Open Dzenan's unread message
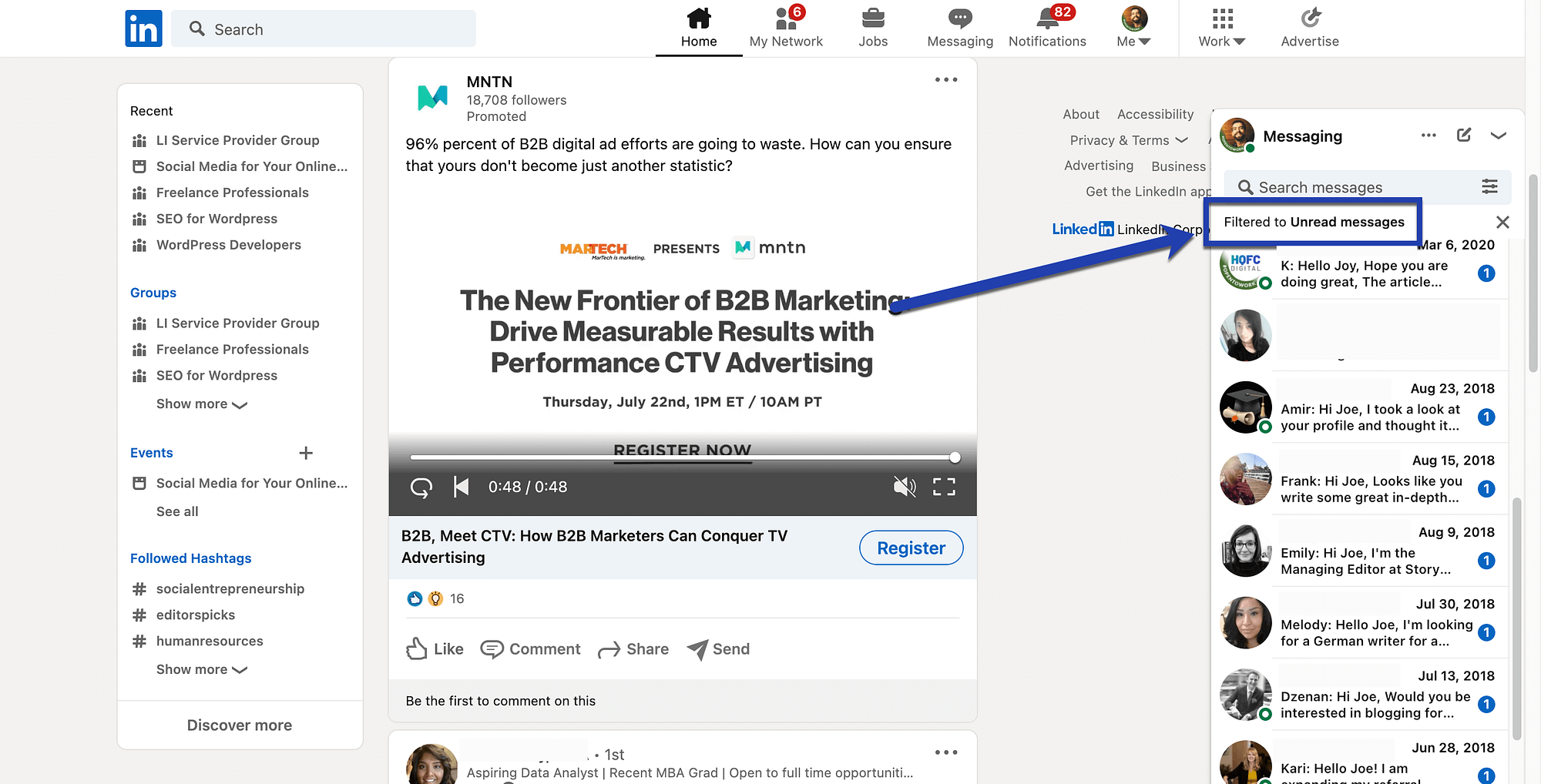This screenshot has width=1541, height=784. coord(1358,695)
